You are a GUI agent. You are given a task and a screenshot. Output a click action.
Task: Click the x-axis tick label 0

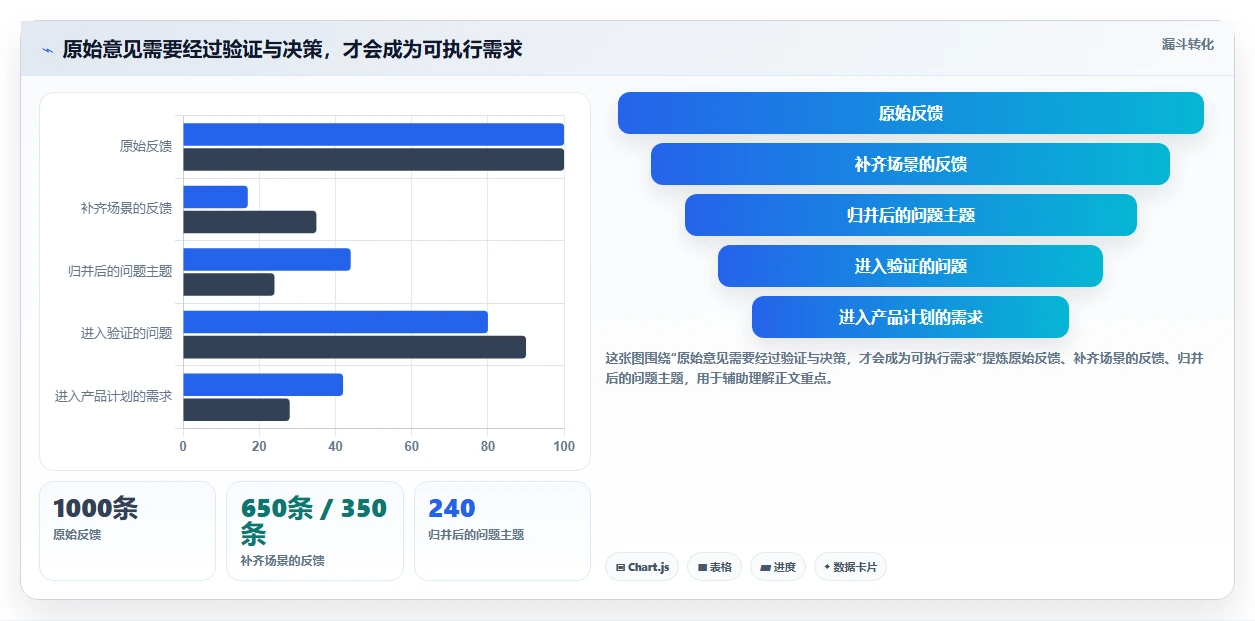183,447
